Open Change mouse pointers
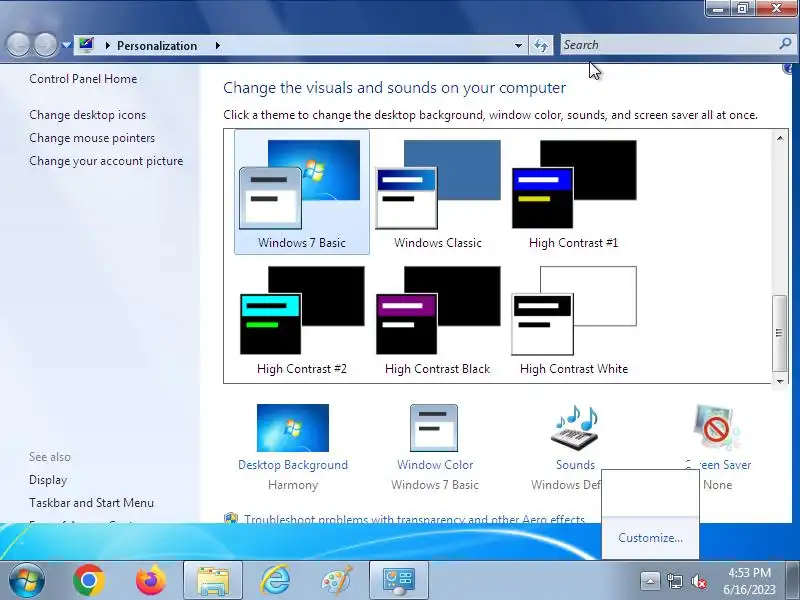 click(x=92, y=138)
